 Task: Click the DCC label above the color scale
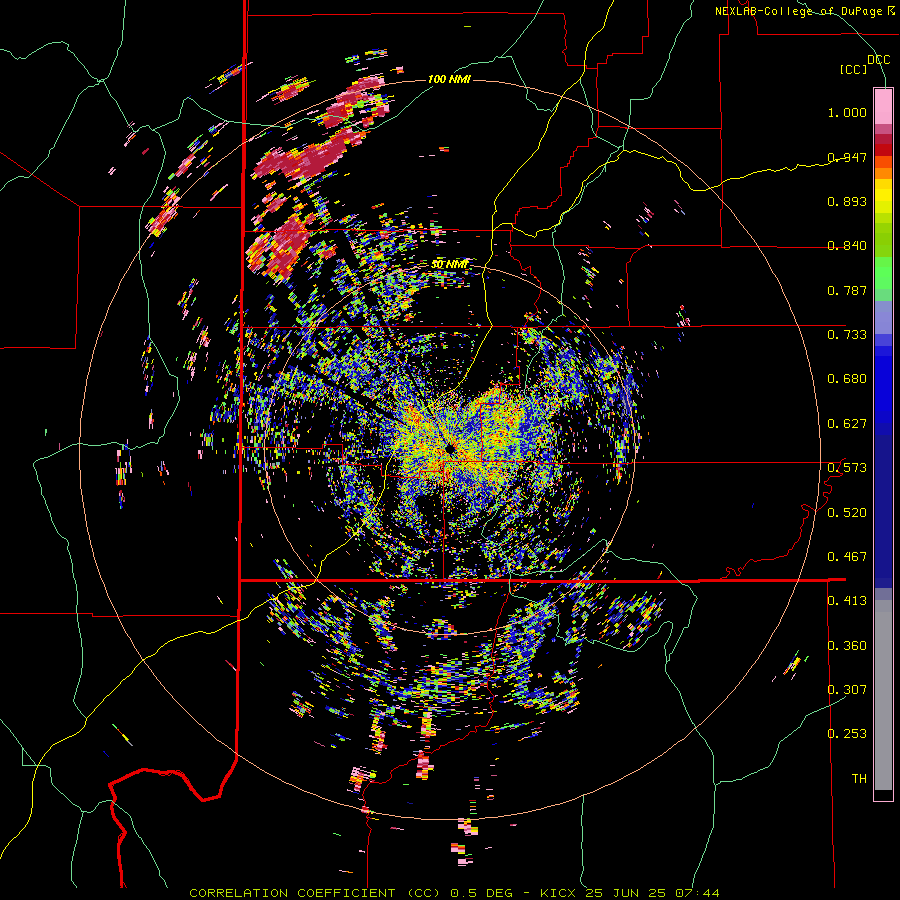click(x=878, y=60)
